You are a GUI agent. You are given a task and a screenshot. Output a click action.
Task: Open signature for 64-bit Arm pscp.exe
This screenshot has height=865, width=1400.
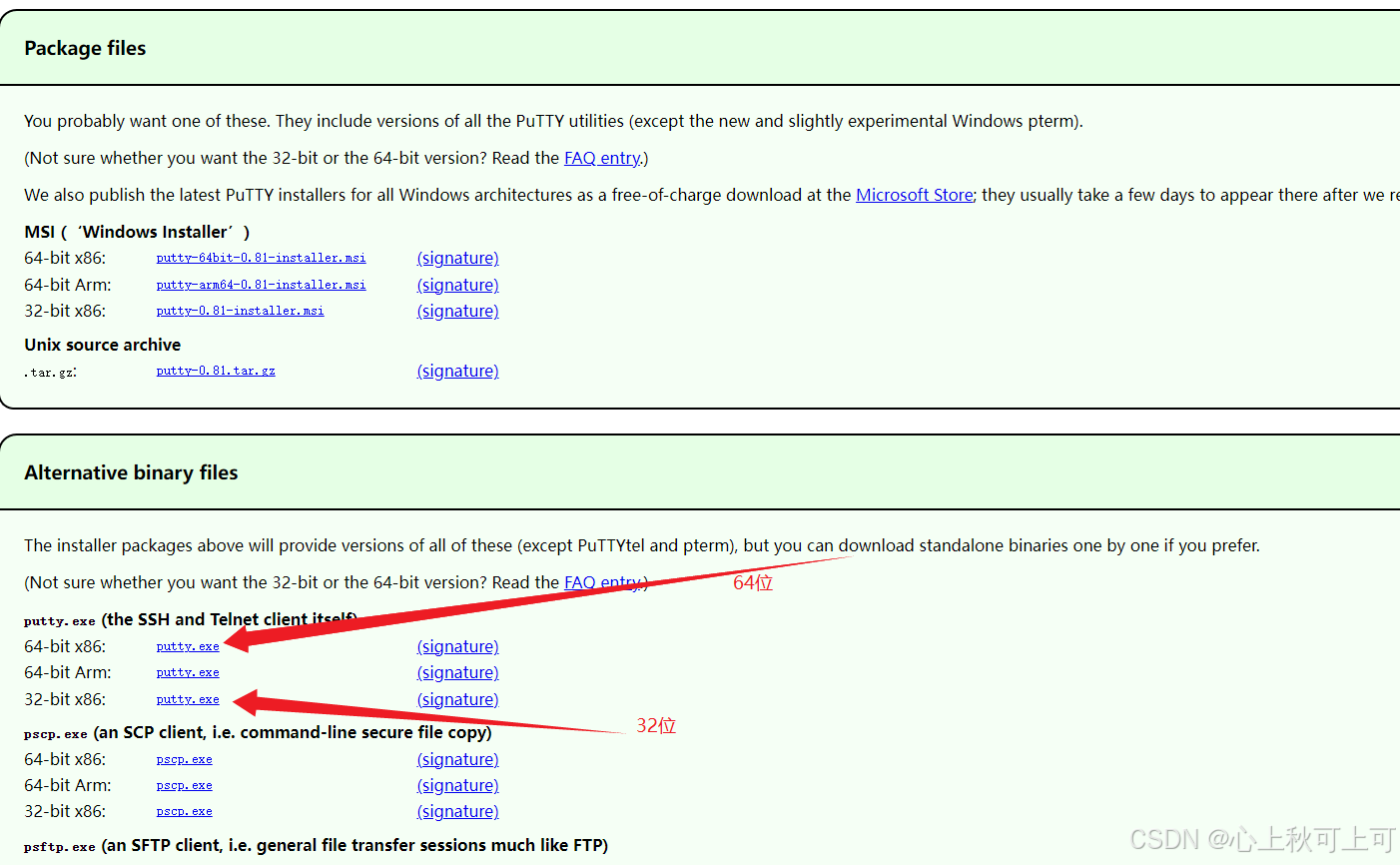coord(457,785)
